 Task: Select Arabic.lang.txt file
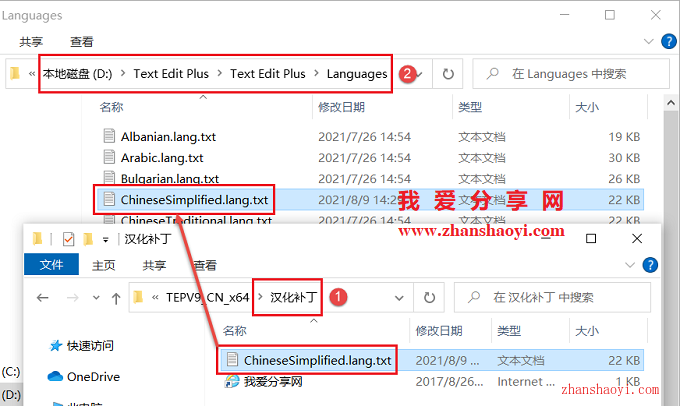(162, 157)
